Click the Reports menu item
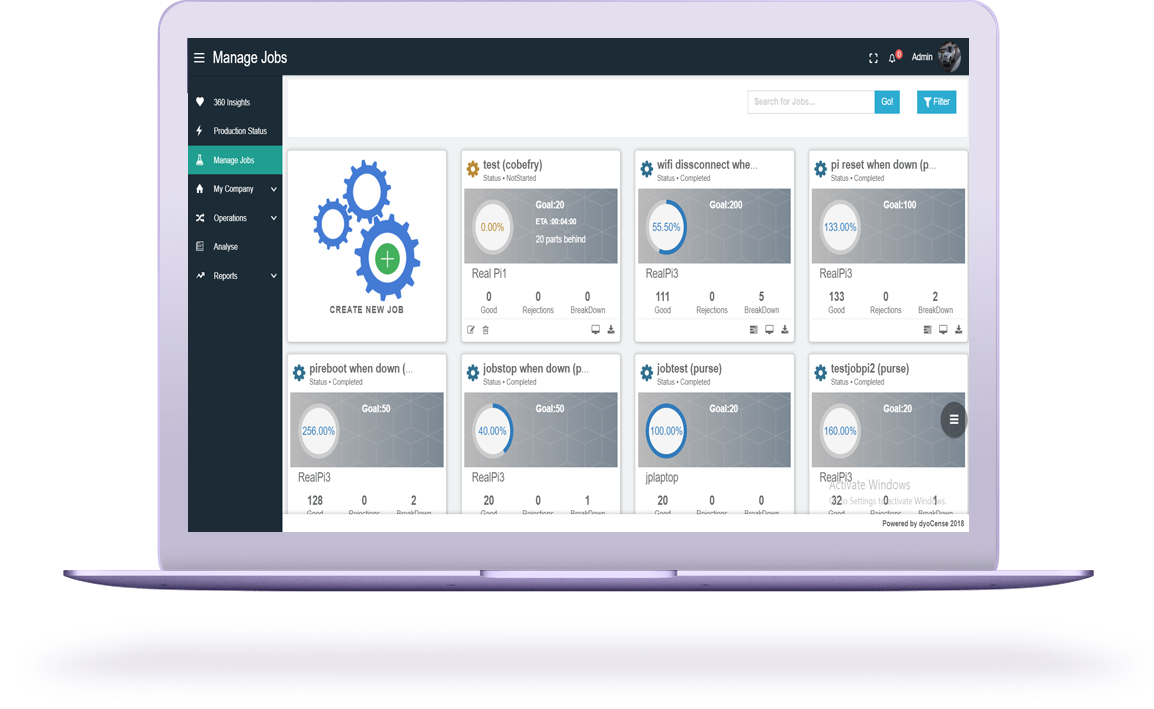1154x709 pixels. 225,276
